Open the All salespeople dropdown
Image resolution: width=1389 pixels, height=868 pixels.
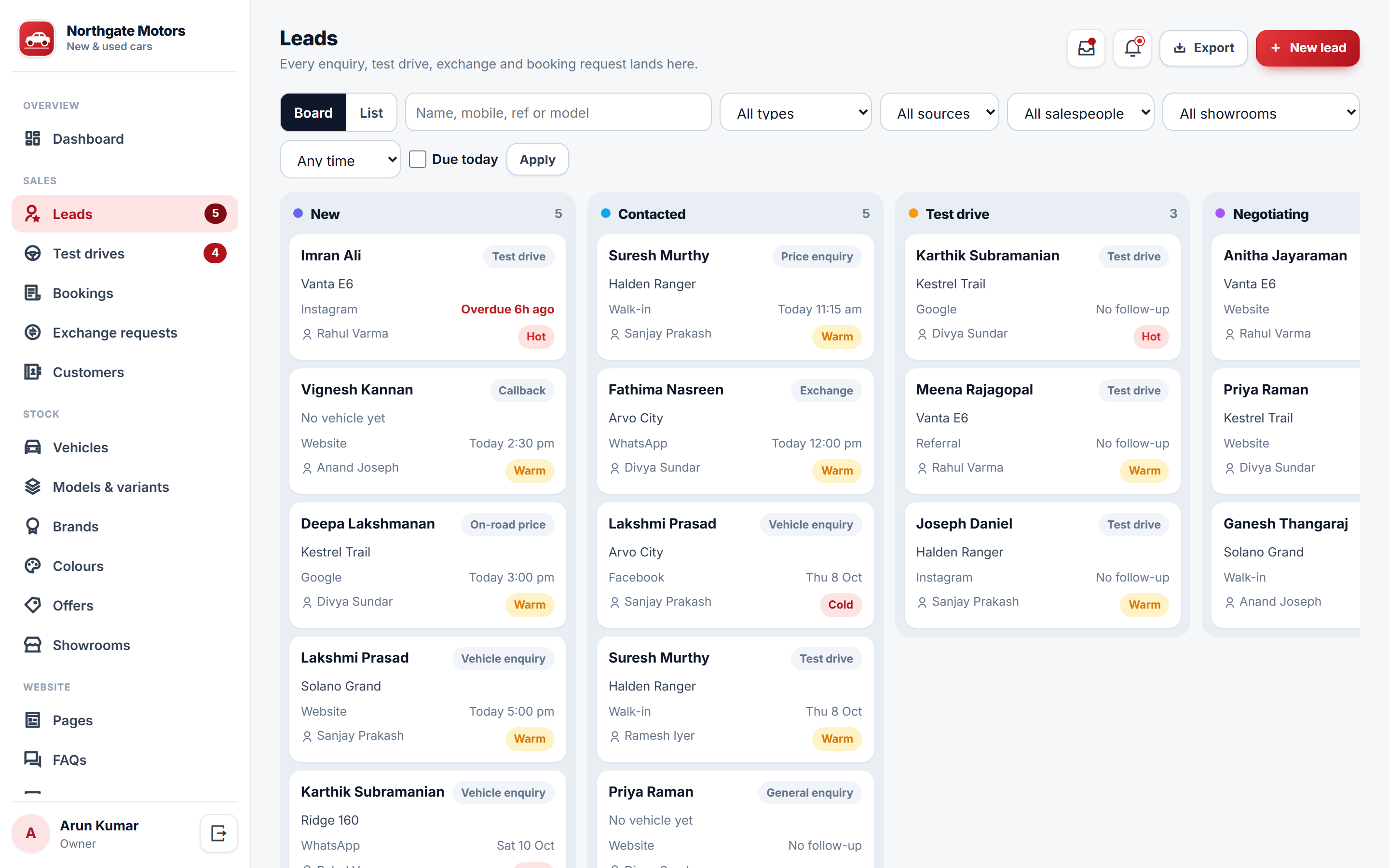(x=1080, y=112)
